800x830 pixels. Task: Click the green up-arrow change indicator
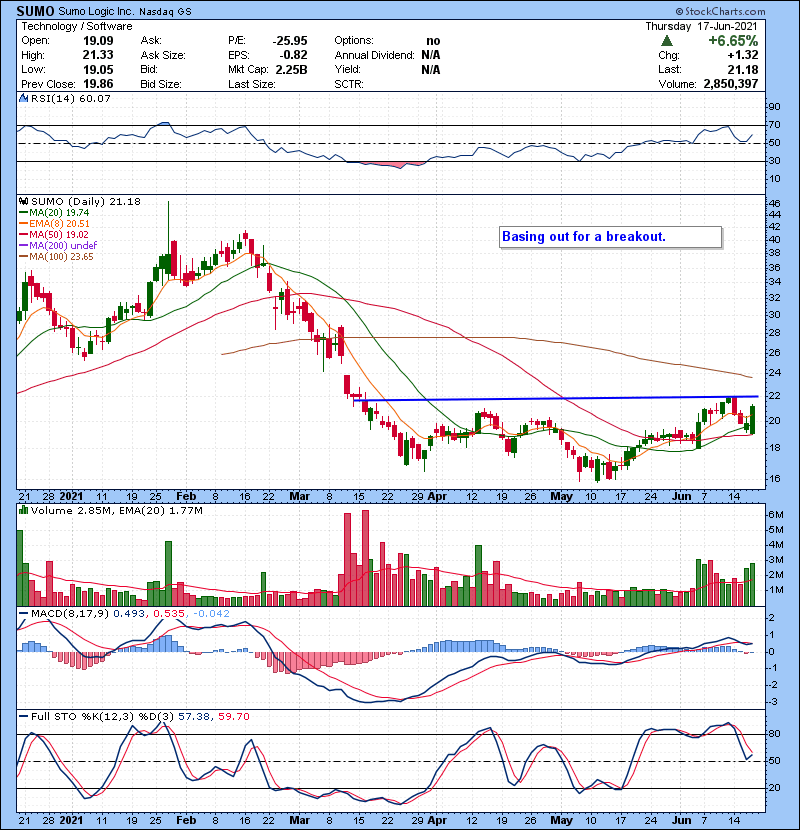click(667, 41)
